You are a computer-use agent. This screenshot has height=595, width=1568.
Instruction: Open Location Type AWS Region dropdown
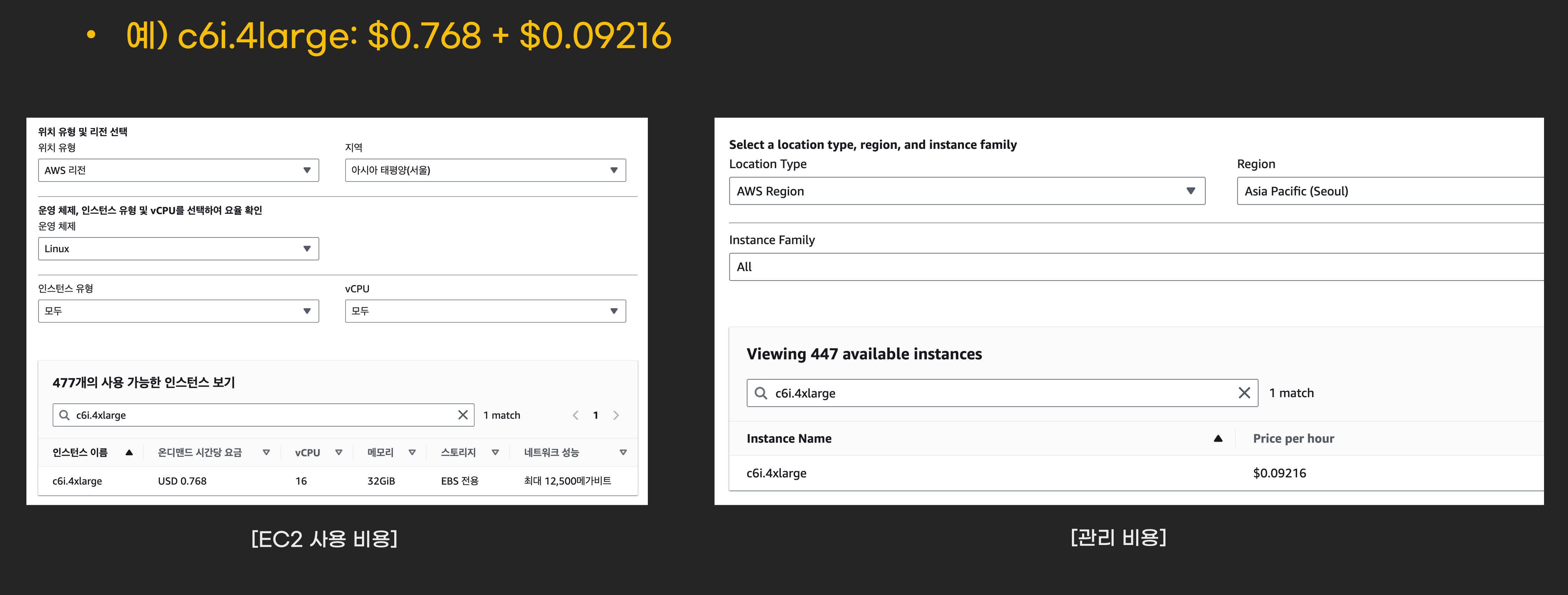[967, 191]
